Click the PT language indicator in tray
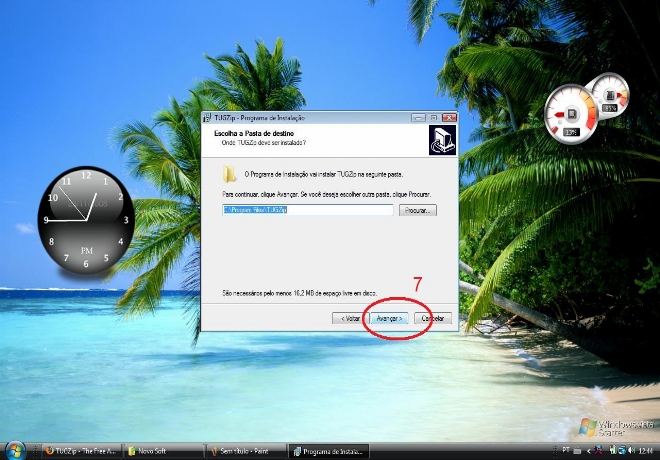The height and width of the screenshot is (460, 660). pos(566,451)
